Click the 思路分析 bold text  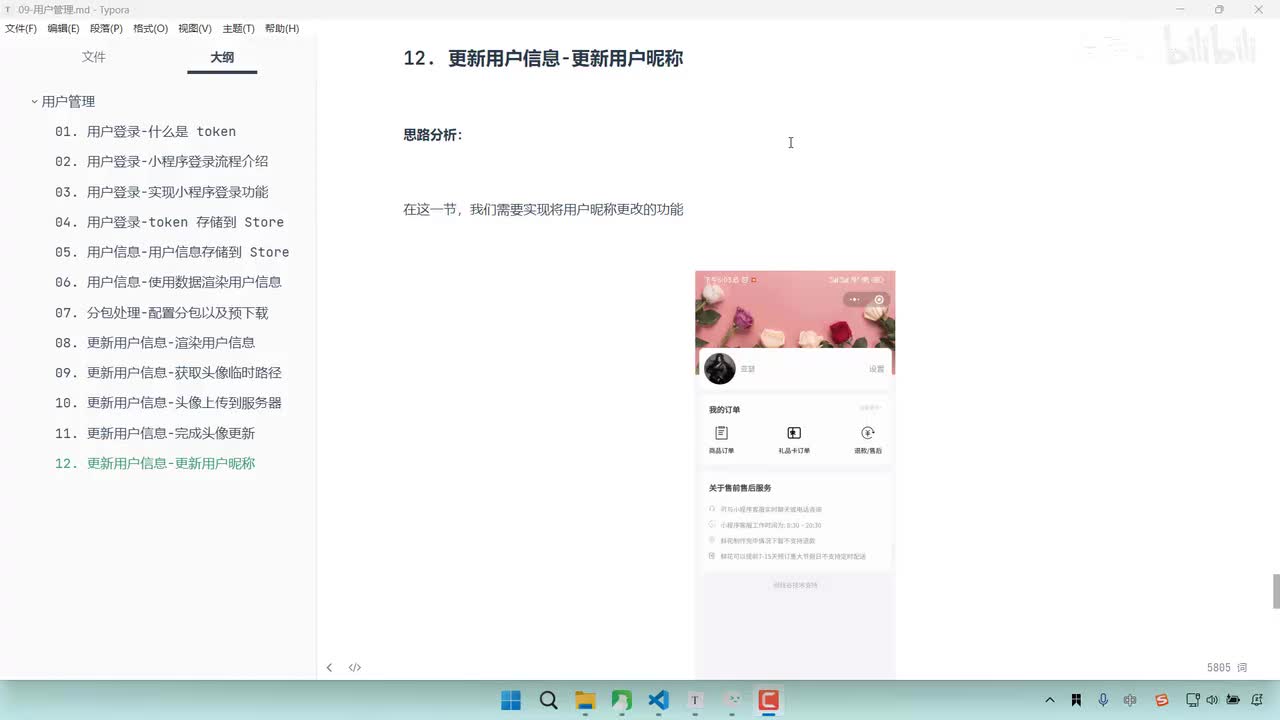click(x=433, y=135)
